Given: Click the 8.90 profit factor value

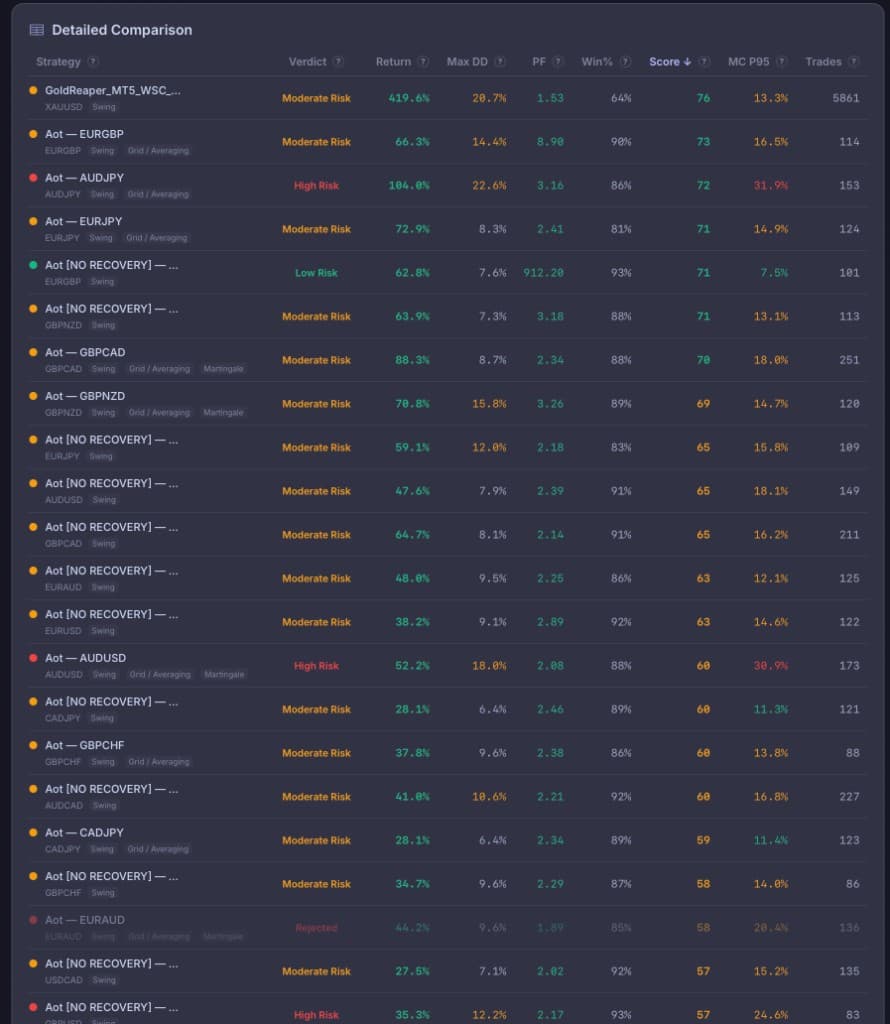Looking at the screenshot, I should point(550,142).
